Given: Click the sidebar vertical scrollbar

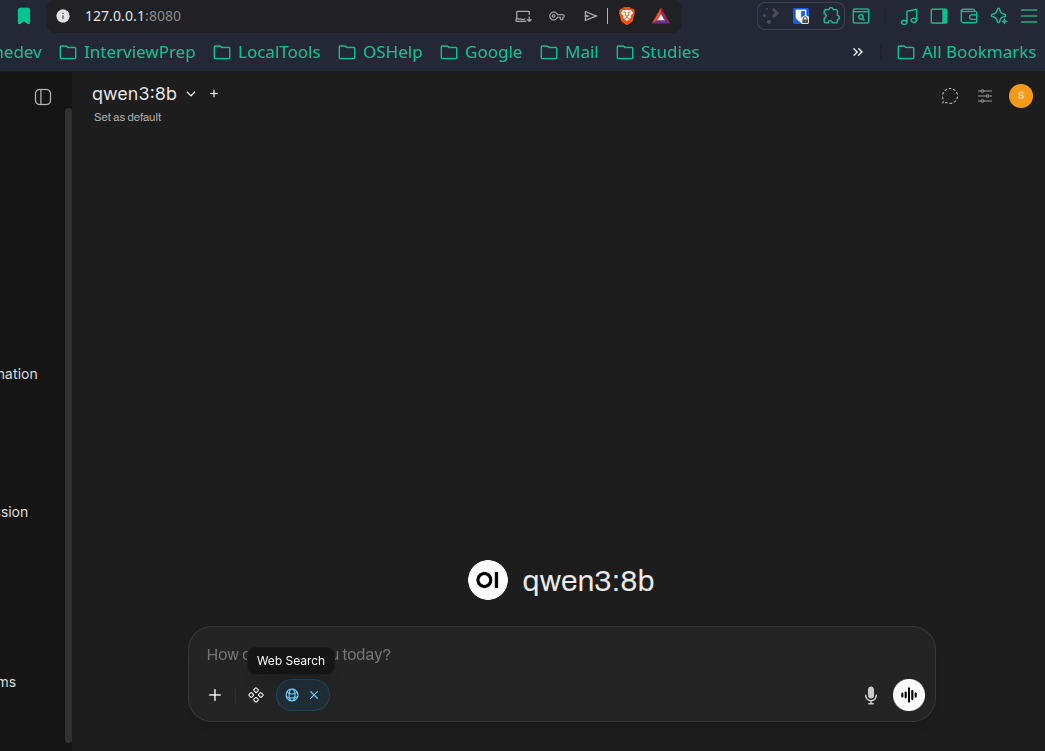Looking at the screenshot, I should (x=68, y=425).
